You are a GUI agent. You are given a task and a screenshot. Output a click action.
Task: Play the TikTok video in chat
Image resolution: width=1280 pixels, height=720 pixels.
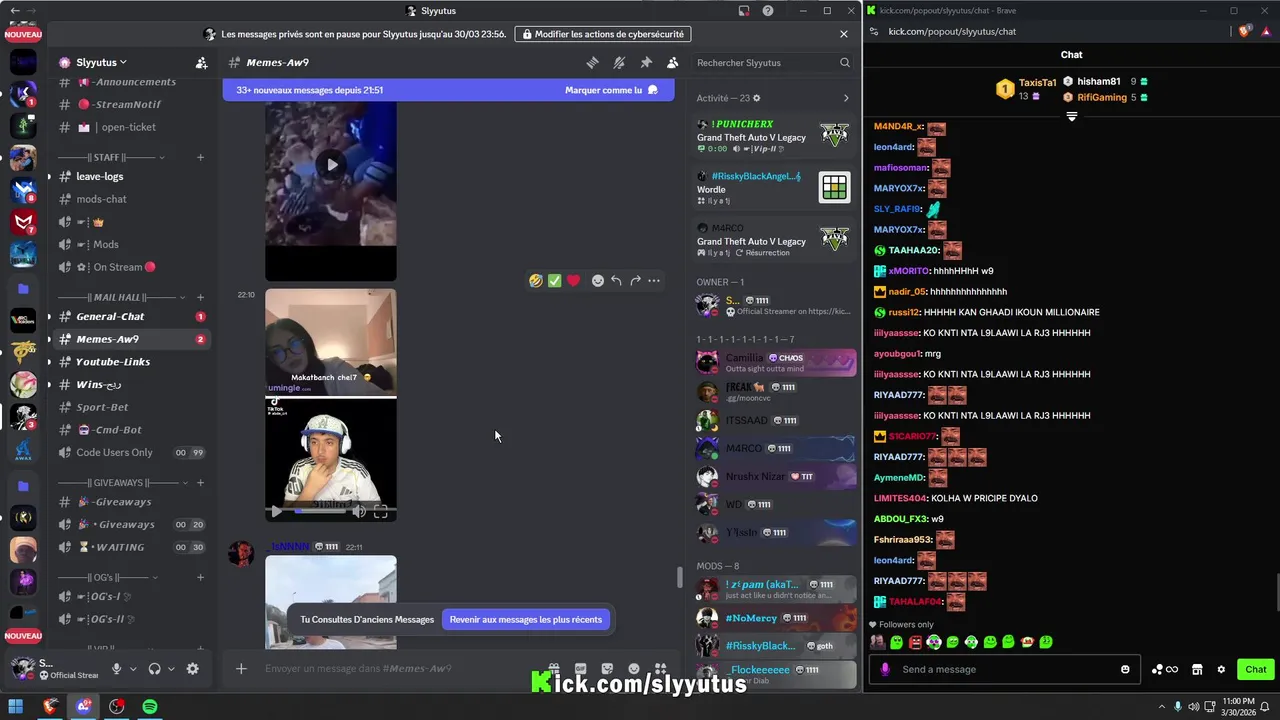coord(277,511)
